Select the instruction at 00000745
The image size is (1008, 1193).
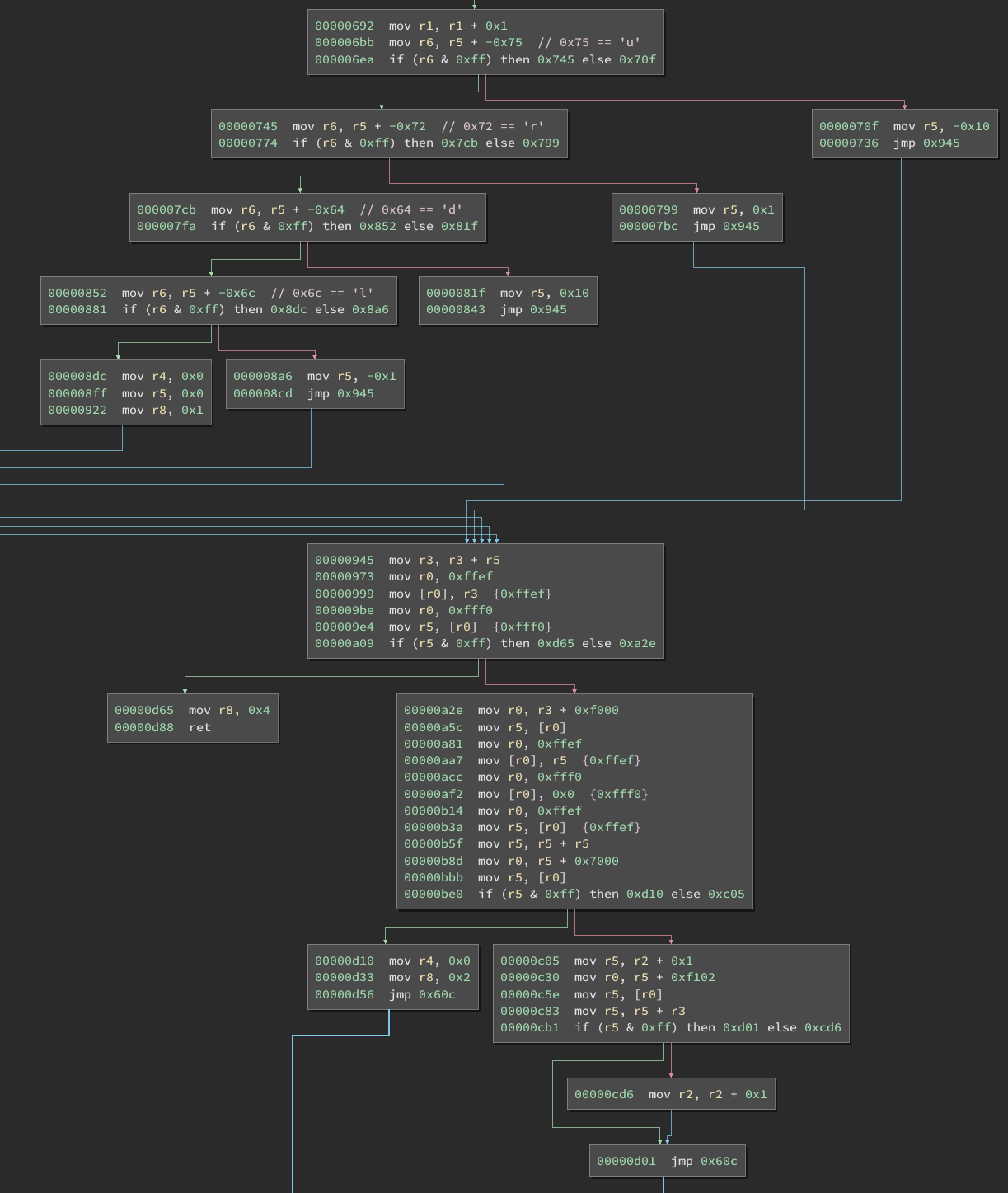[x=381, y=126]
